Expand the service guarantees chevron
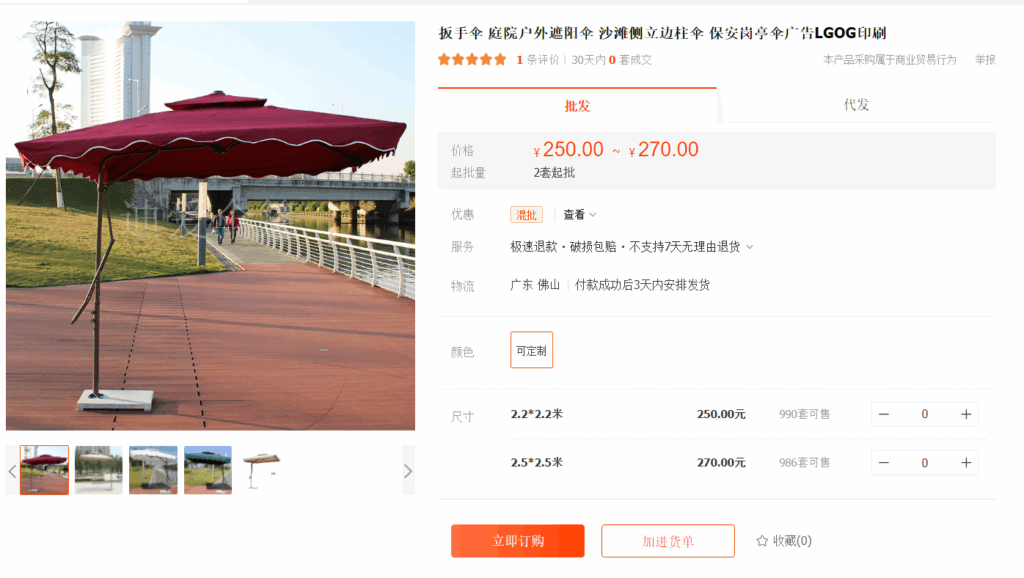1024x578 pixels. coord(750,247)
